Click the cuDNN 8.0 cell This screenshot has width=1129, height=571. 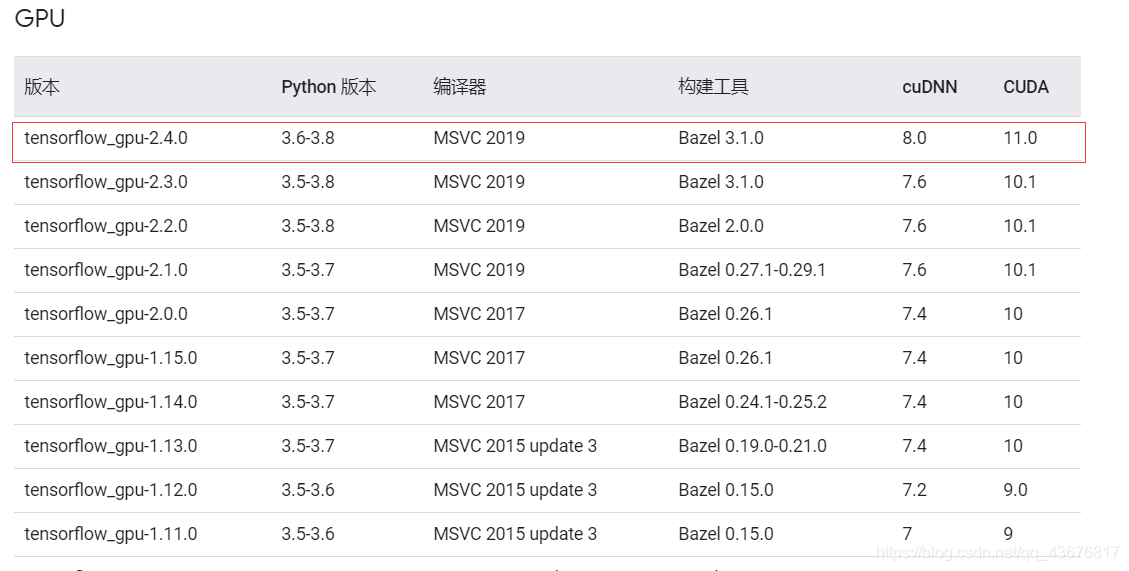914,138
